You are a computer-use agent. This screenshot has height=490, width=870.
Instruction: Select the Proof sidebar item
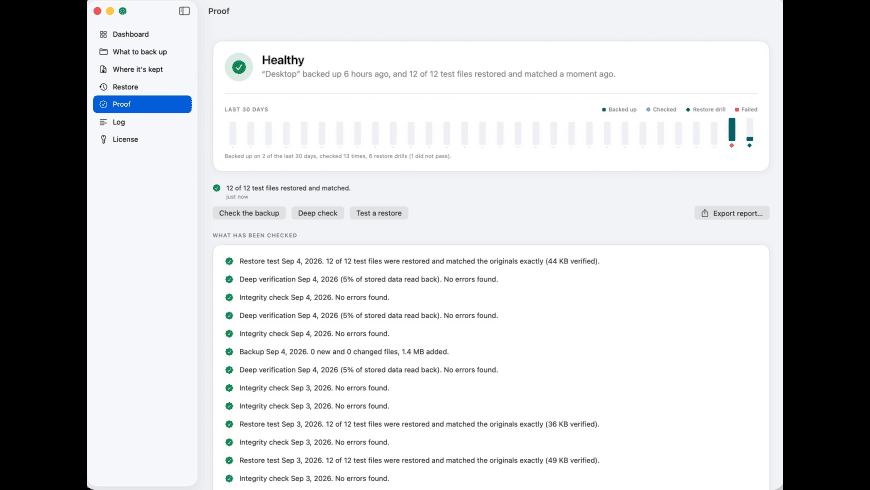[142, 104]
